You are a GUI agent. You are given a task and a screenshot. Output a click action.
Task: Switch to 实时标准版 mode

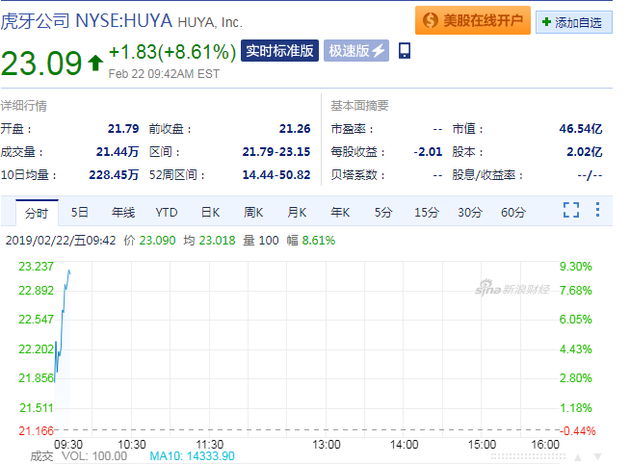click(280, 51)
